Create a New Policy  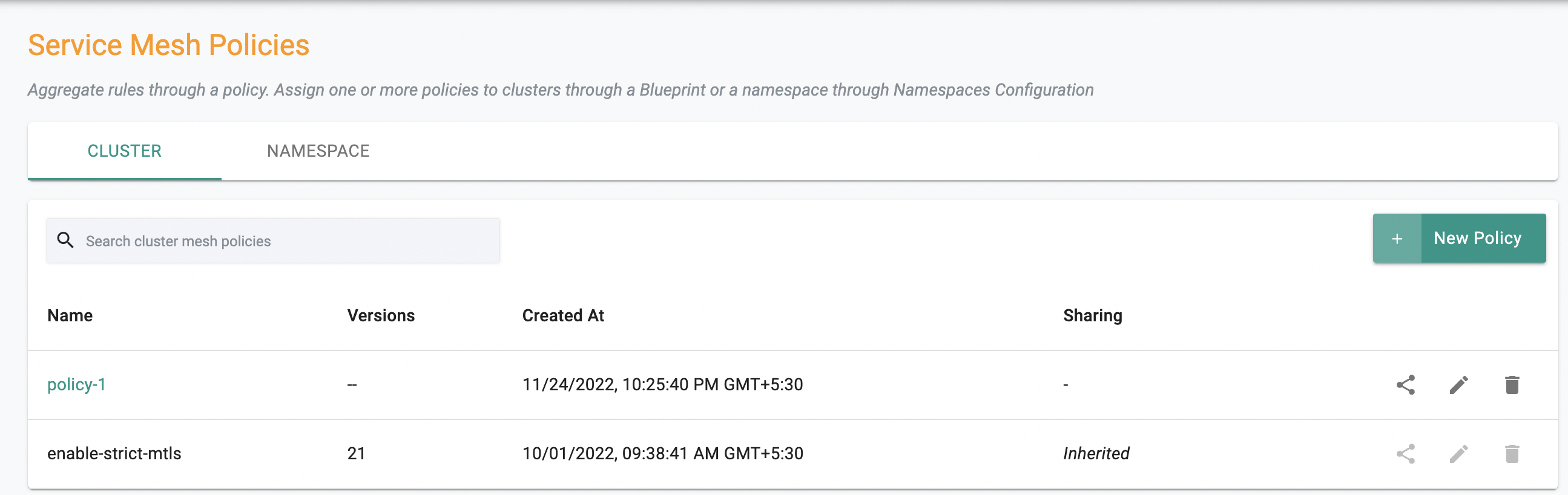[x=1459, y=238]
